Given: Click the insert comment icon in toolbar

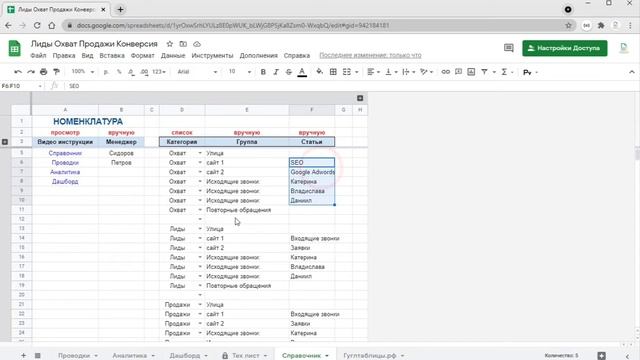Looking at the screenshot, I should (x=458, y=72).
